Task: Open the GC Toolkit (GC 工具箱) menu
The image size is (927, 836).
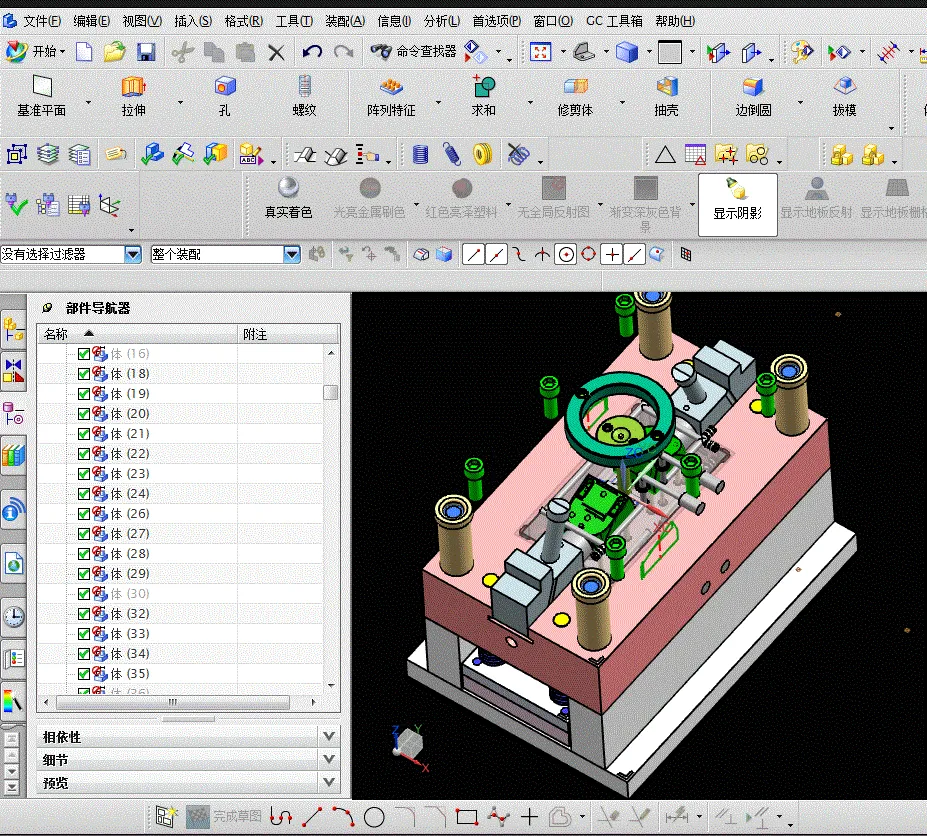Action: pyautogui.click(x=614, y=21)
